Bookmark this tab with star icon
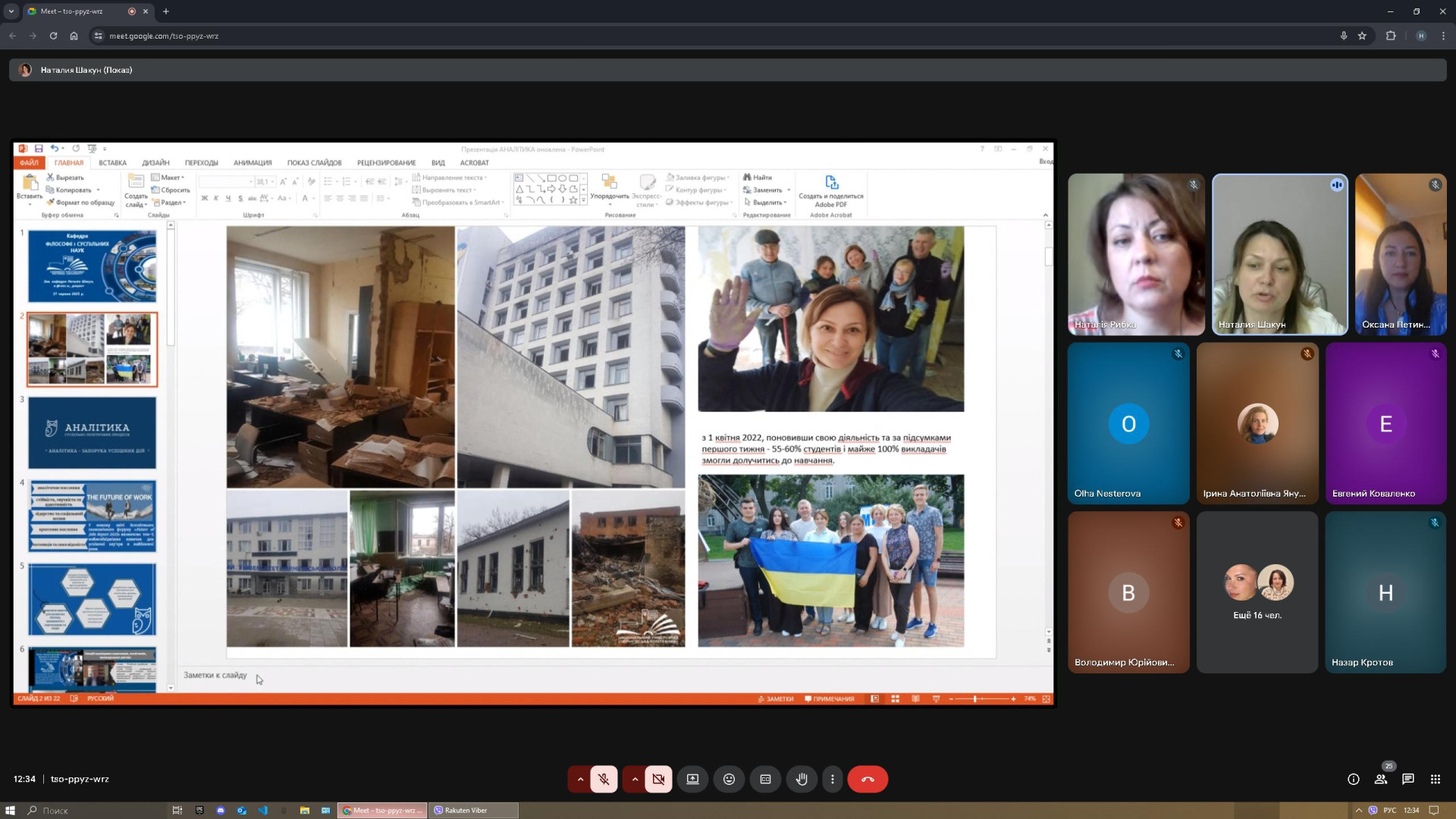 (1362, 36)
